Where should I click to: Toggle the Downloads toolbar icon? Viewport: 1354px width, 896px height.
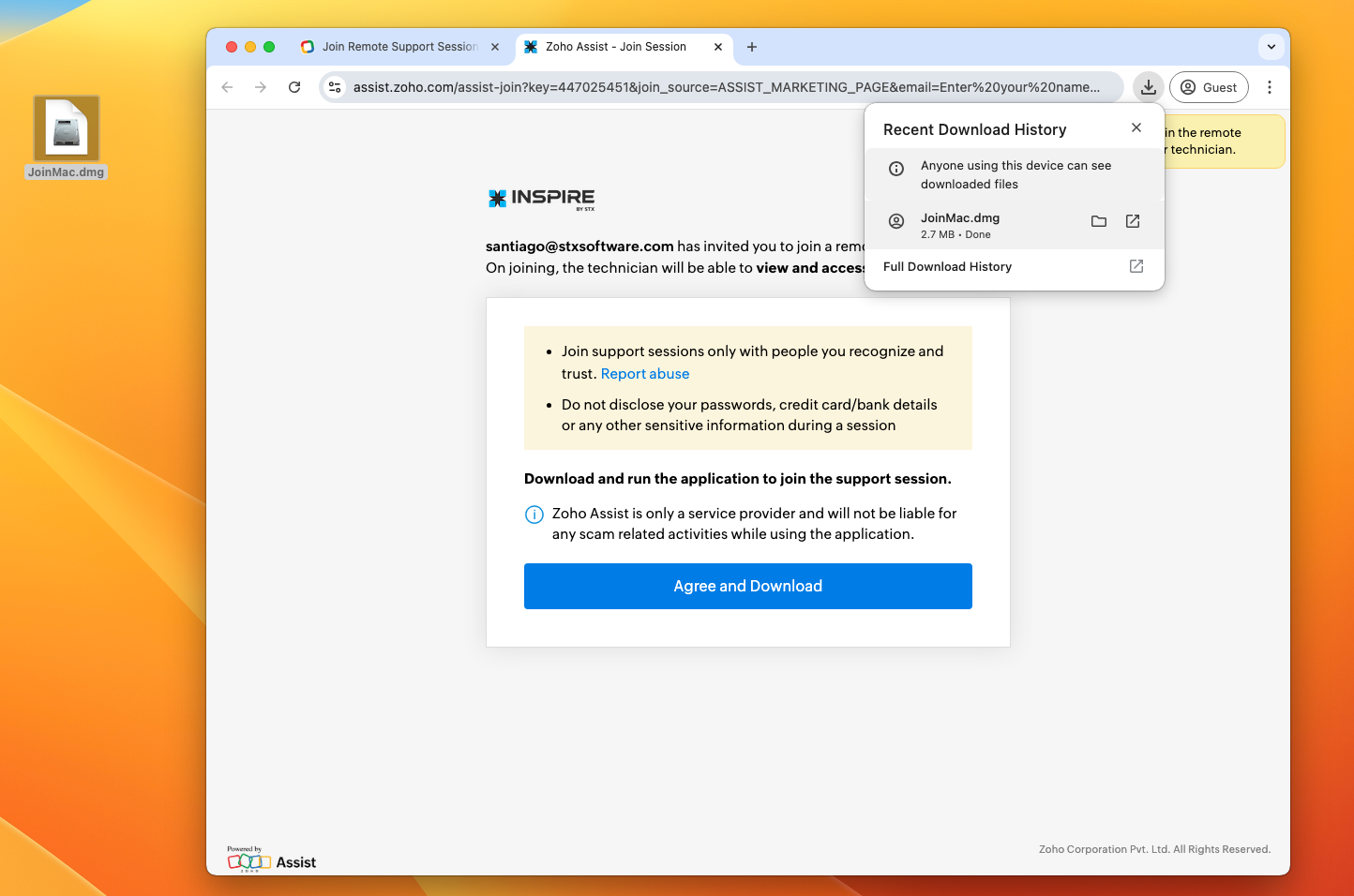(x=1149, y=87)
